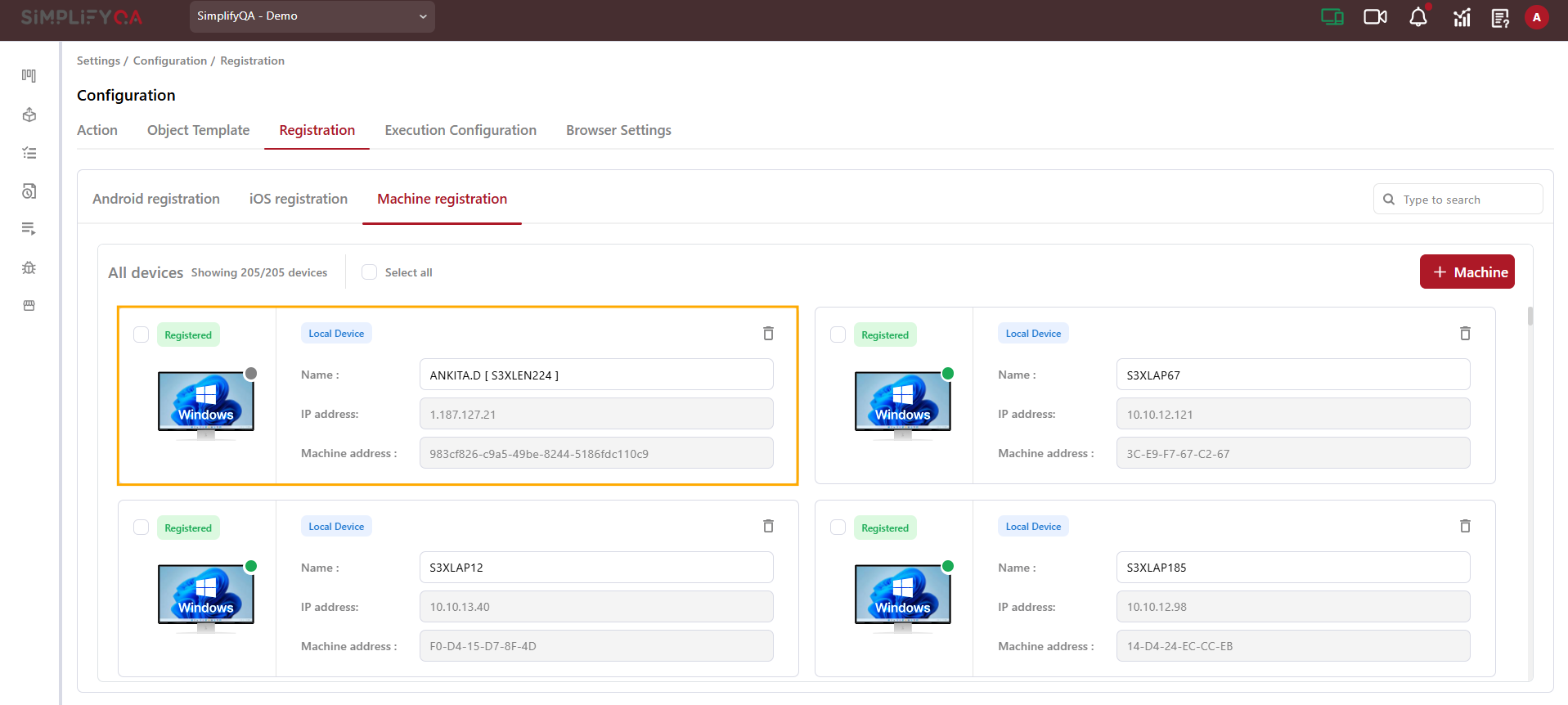Open the board icon in sidebar
The width and height of the screenshot is (1568, 705).
tap(29, 76)
